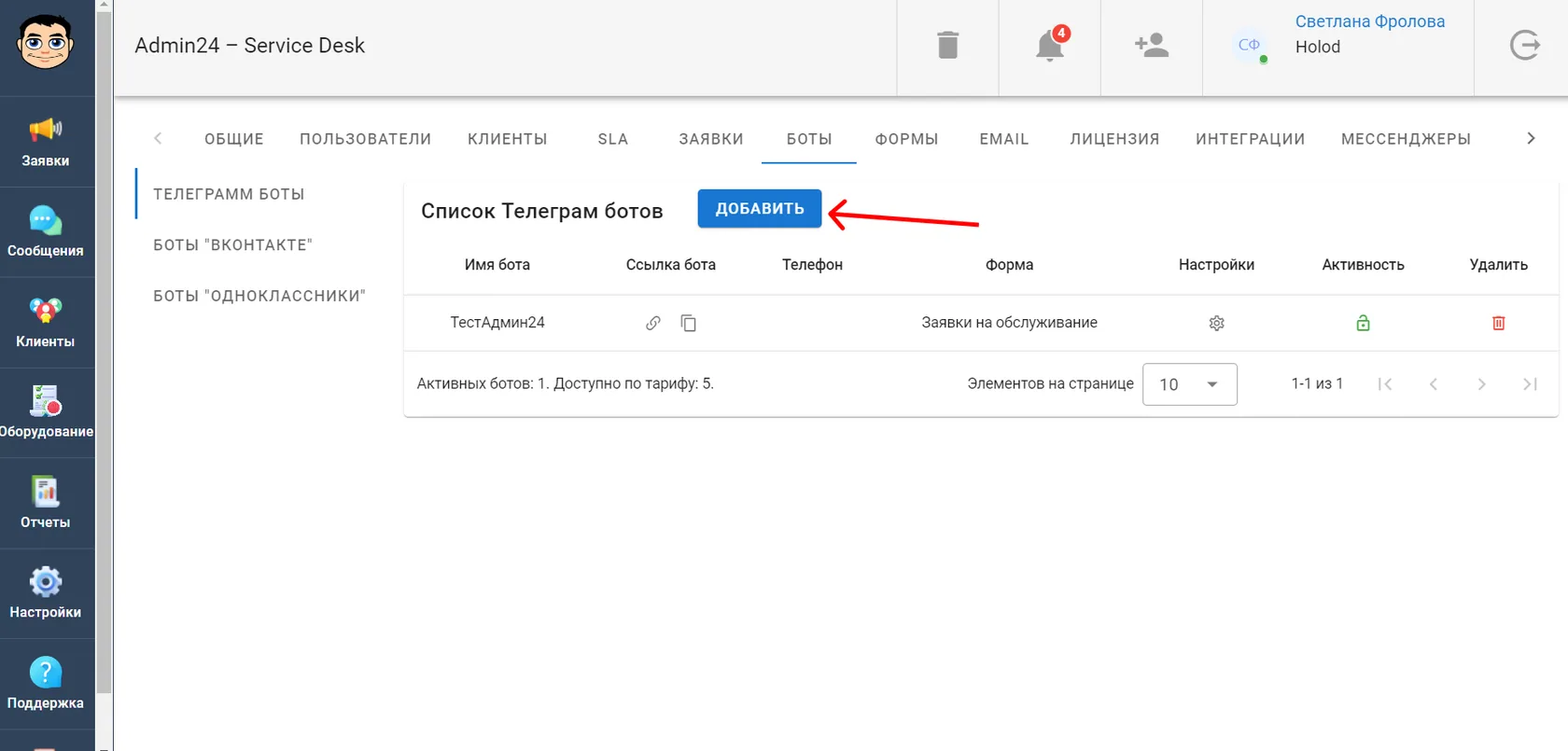Go to Клиенты sidebar section
Viewport: 1568px width, 751px height.
[x=46, y=323]
